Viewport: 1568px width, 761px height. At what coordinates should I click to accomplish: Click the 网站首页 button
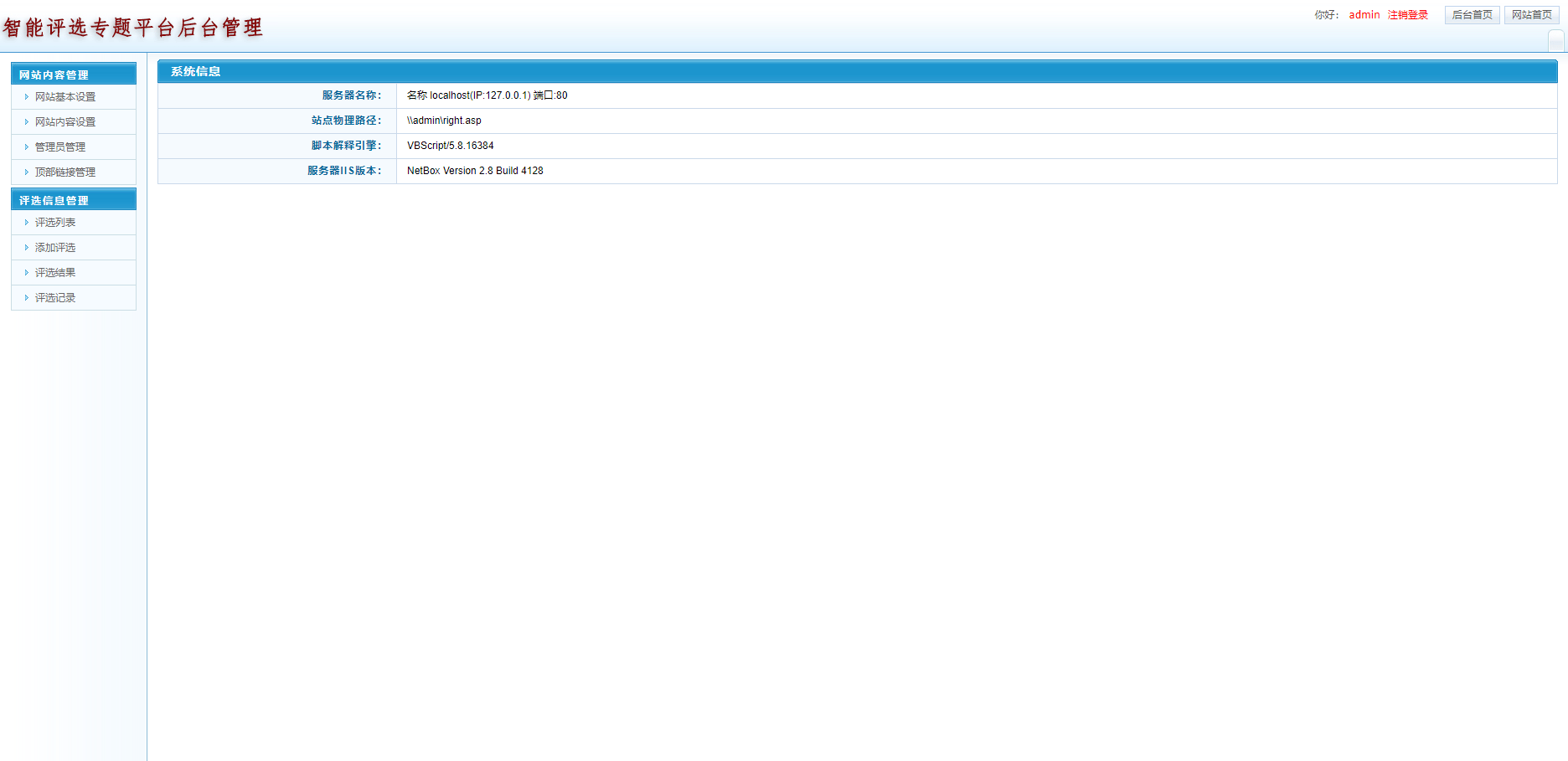coord(1531,15)
